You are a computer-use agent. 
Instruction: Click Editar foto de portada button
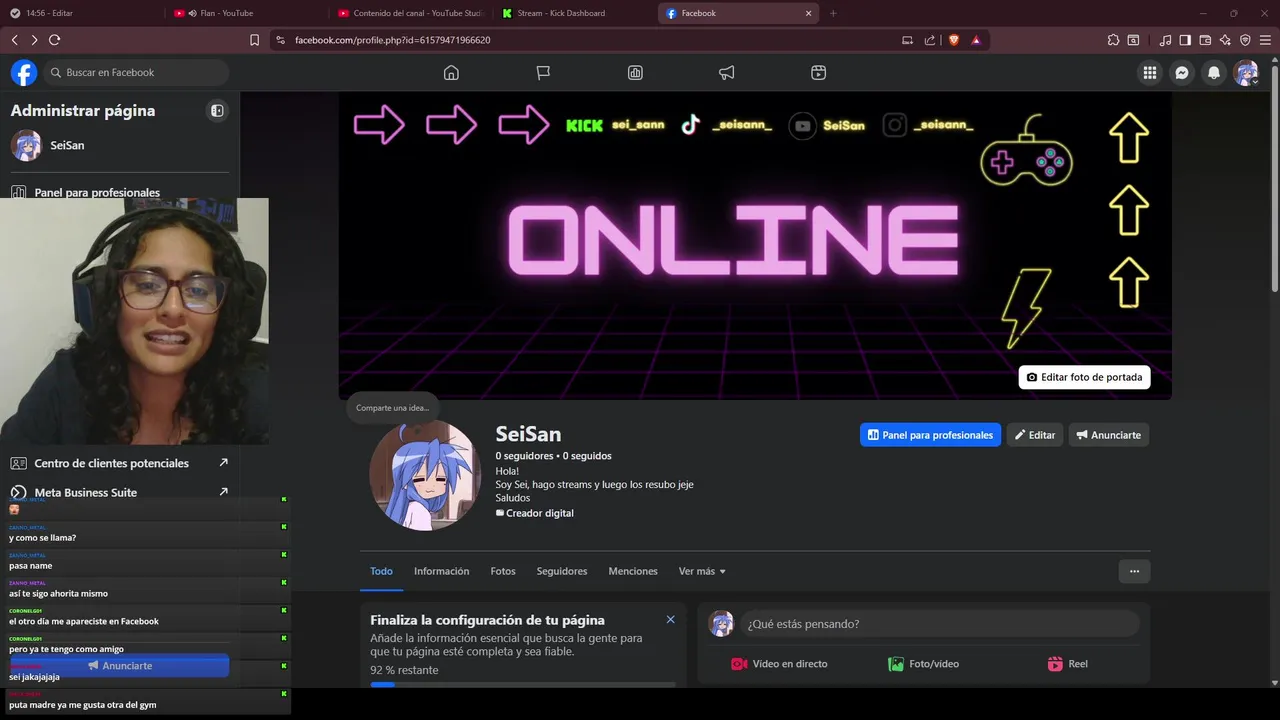tap(1084, 377)
